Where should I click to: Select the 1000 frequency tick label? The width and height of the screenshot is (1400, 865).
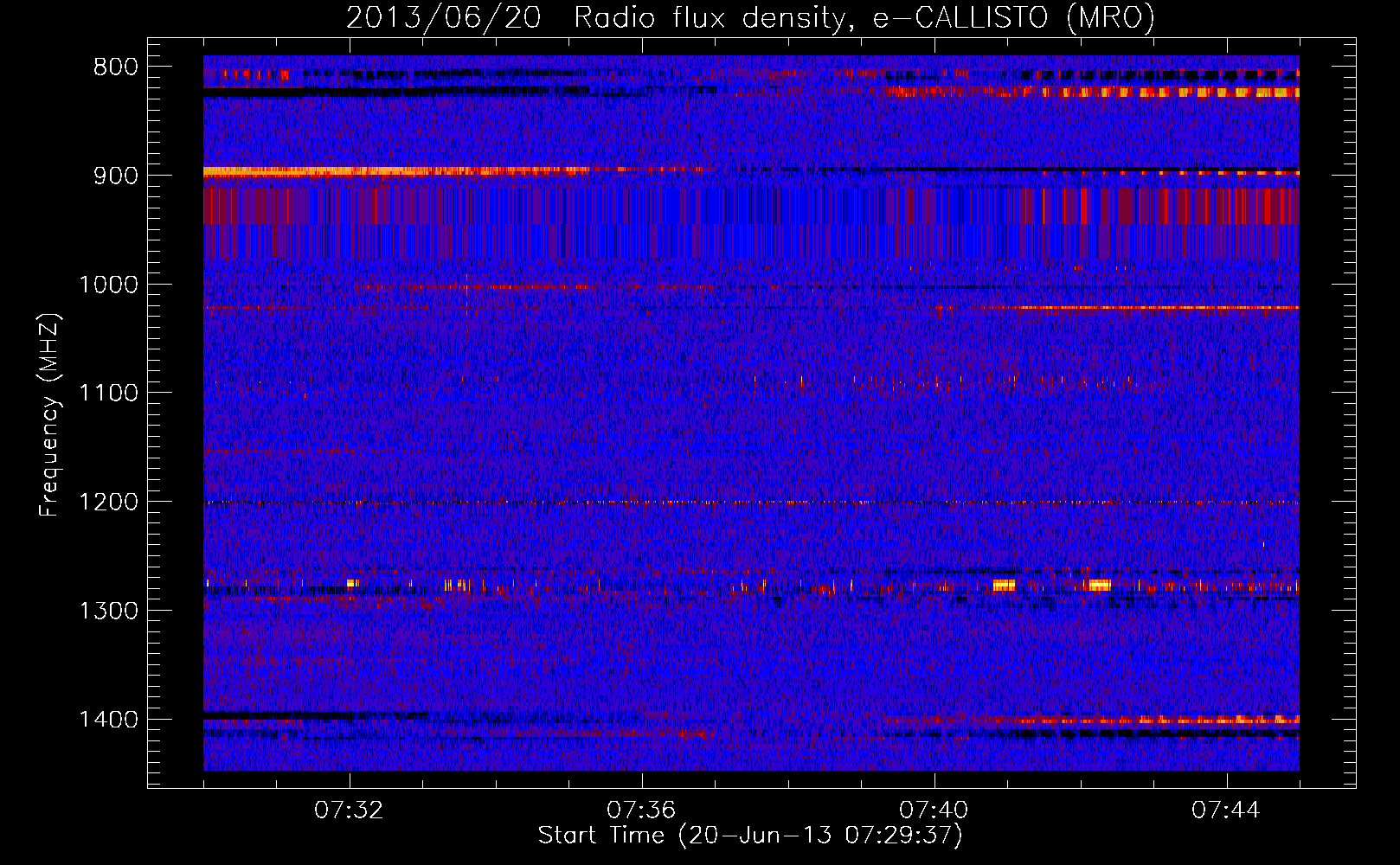108,285
